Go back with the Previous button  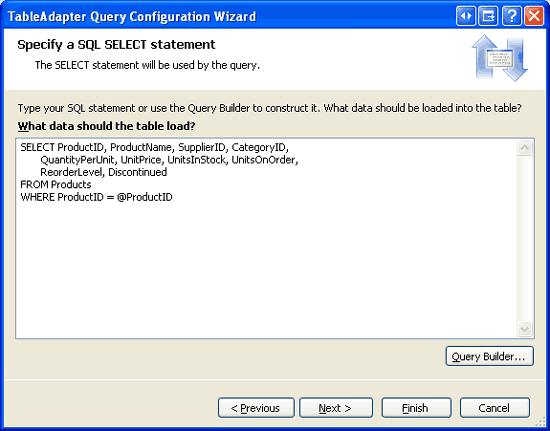[256, 408]
